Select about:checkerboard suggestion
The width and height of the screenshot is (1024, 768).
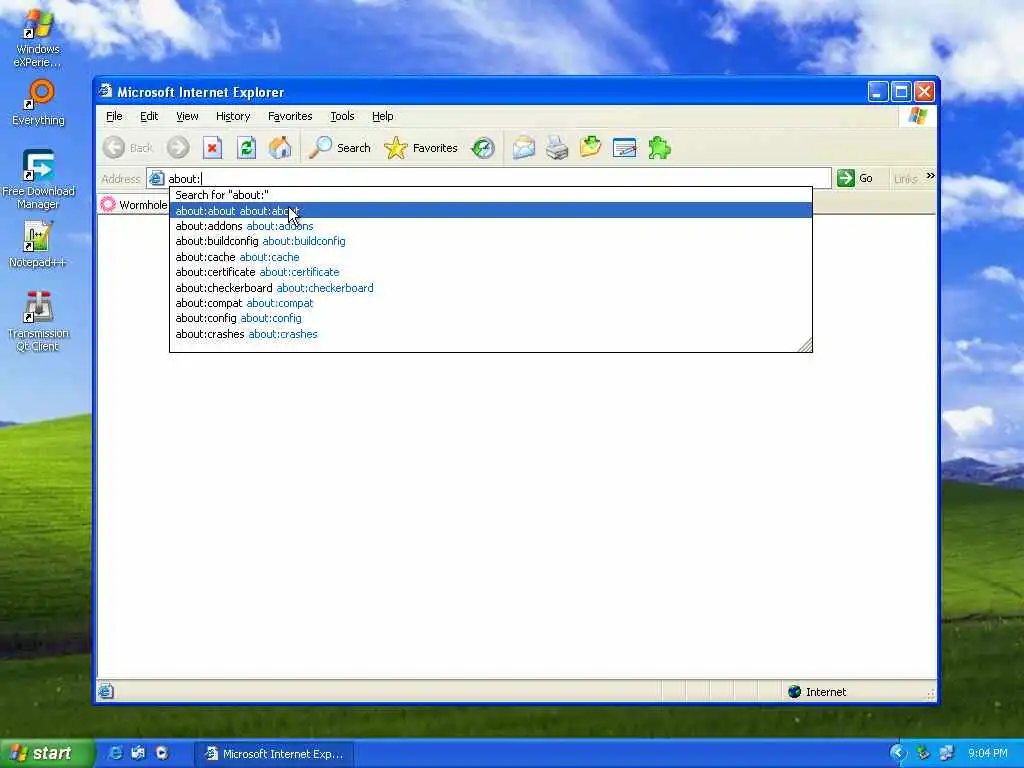(x=490, y=287)
